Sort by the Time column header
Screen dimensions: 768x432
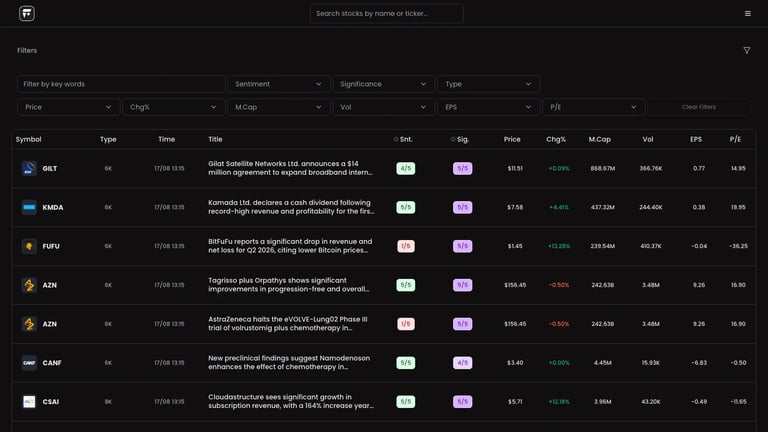(x=167, y=139)
